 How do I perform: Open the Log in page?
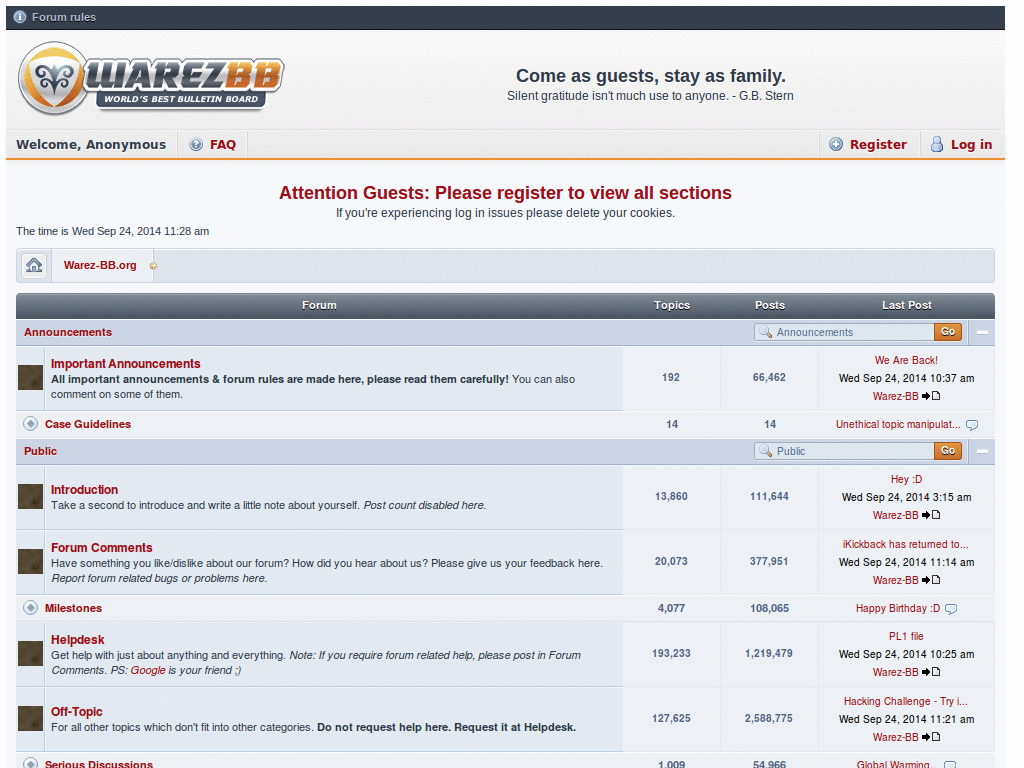(971, 144)
